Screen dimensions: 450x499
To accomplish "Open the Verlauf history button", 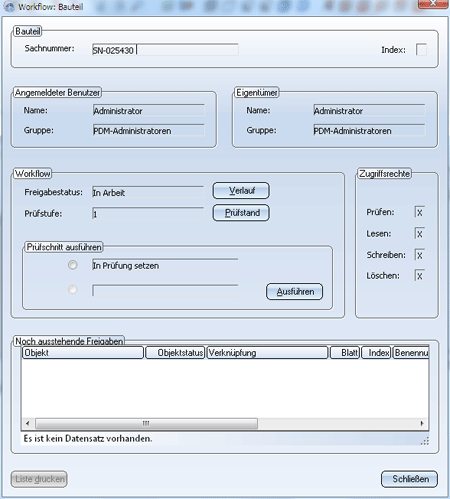I will click(x=241, y=191).
